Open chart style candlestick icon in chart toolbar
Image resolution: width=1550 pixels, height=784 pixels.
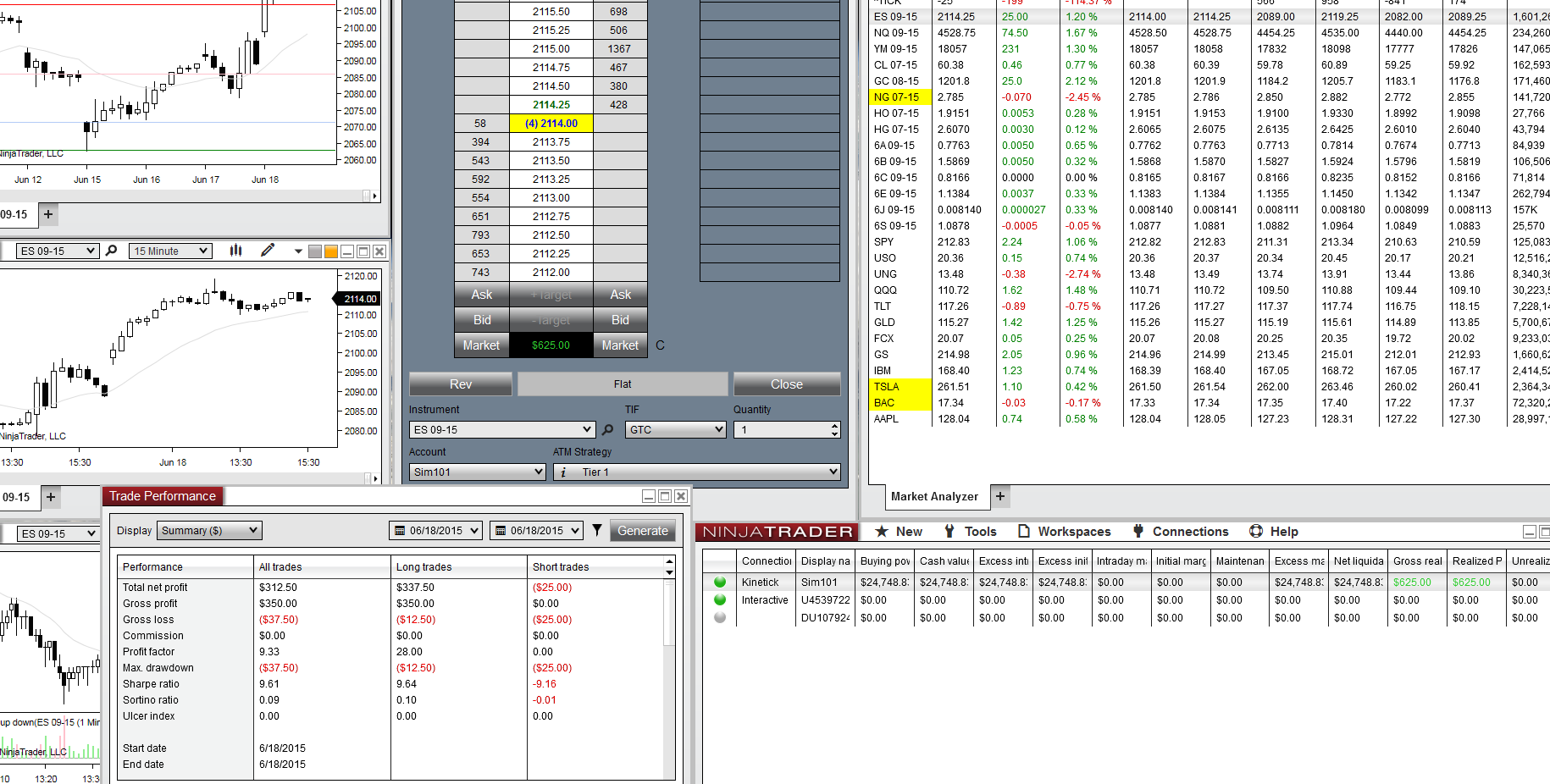(235, 251)
